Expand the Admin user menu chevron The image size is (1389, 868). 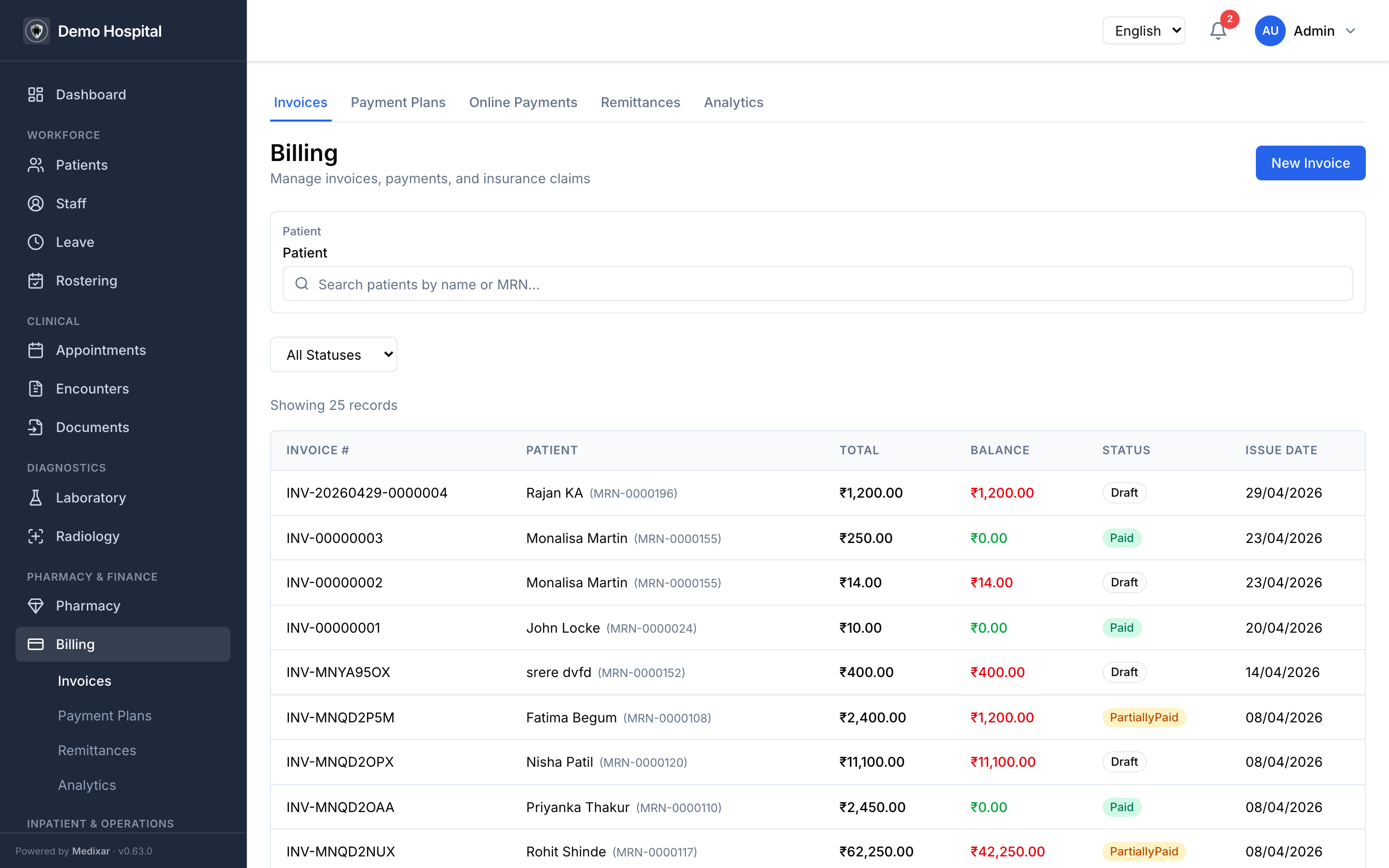pyautogui.click(x=1350, y=31)
